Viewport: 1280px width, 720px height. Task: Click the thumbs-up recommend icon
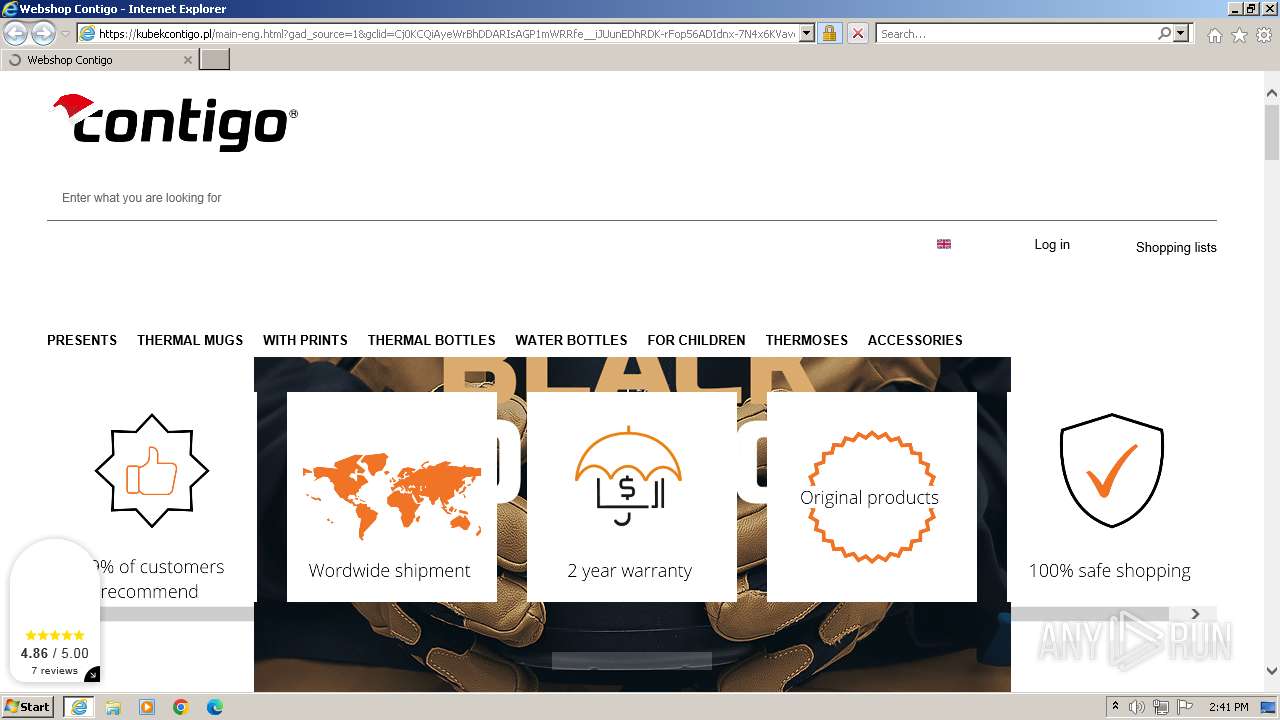pyautogui.click(x=152, y=471)
